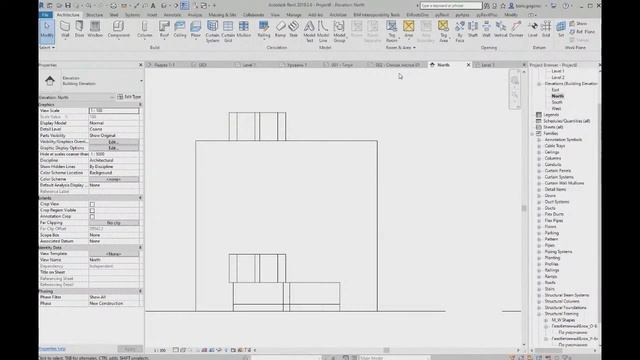Select the Shaft opening tool

[473, 30]
